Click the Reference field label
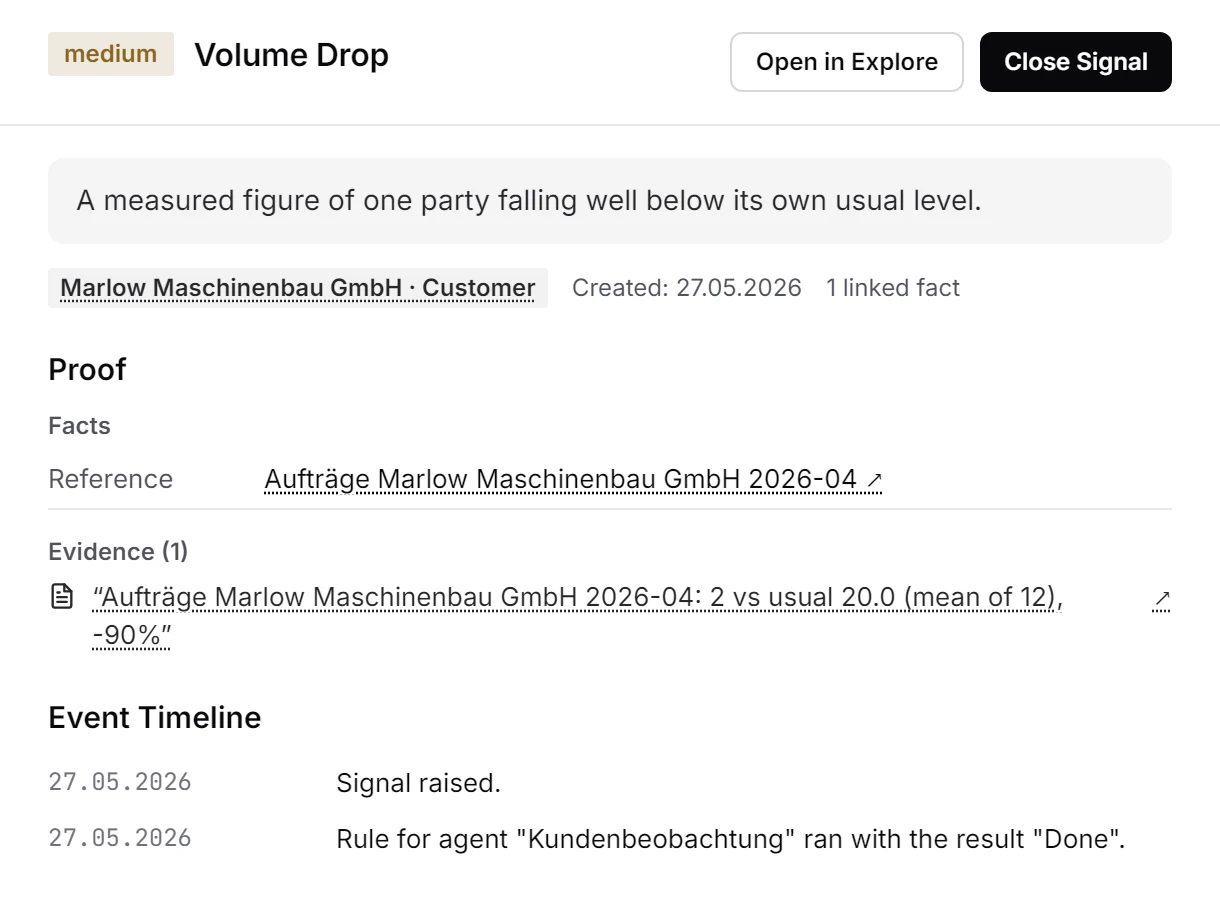The width and height of the screenshot is (1220, 914). click(x=110, y=479)
